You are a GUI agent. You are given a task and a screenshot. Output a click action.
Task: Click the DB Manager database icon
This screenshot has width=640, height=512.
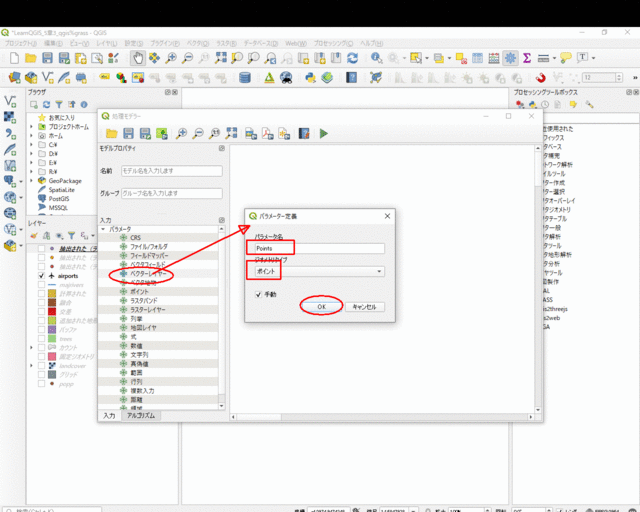tap(245, 78)
